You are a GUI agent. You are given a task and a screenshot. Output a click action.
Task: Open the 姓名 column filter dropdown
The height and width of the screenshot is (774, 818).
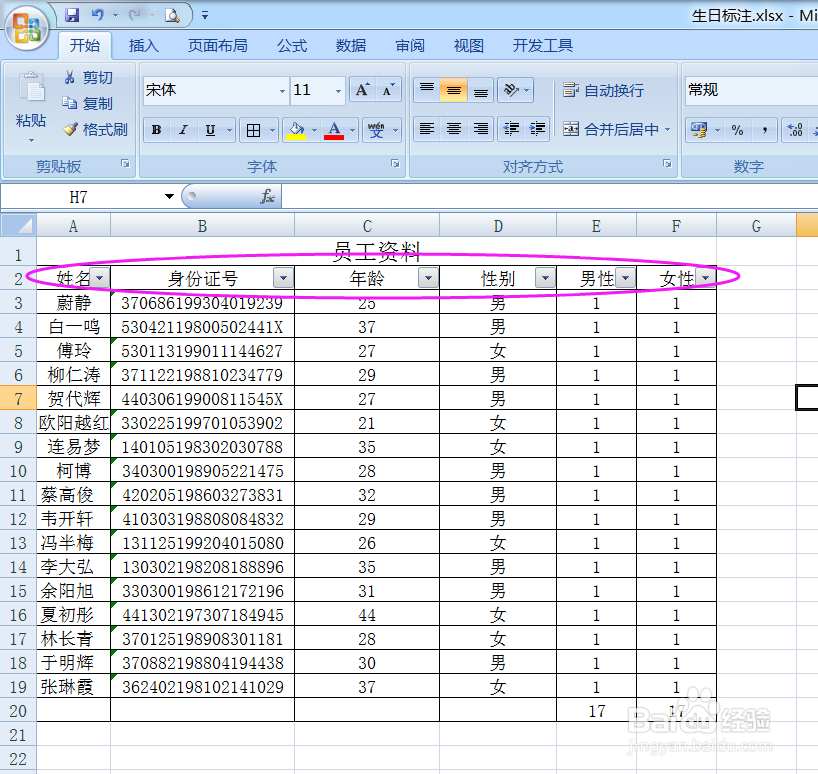[x=100, y=278]
